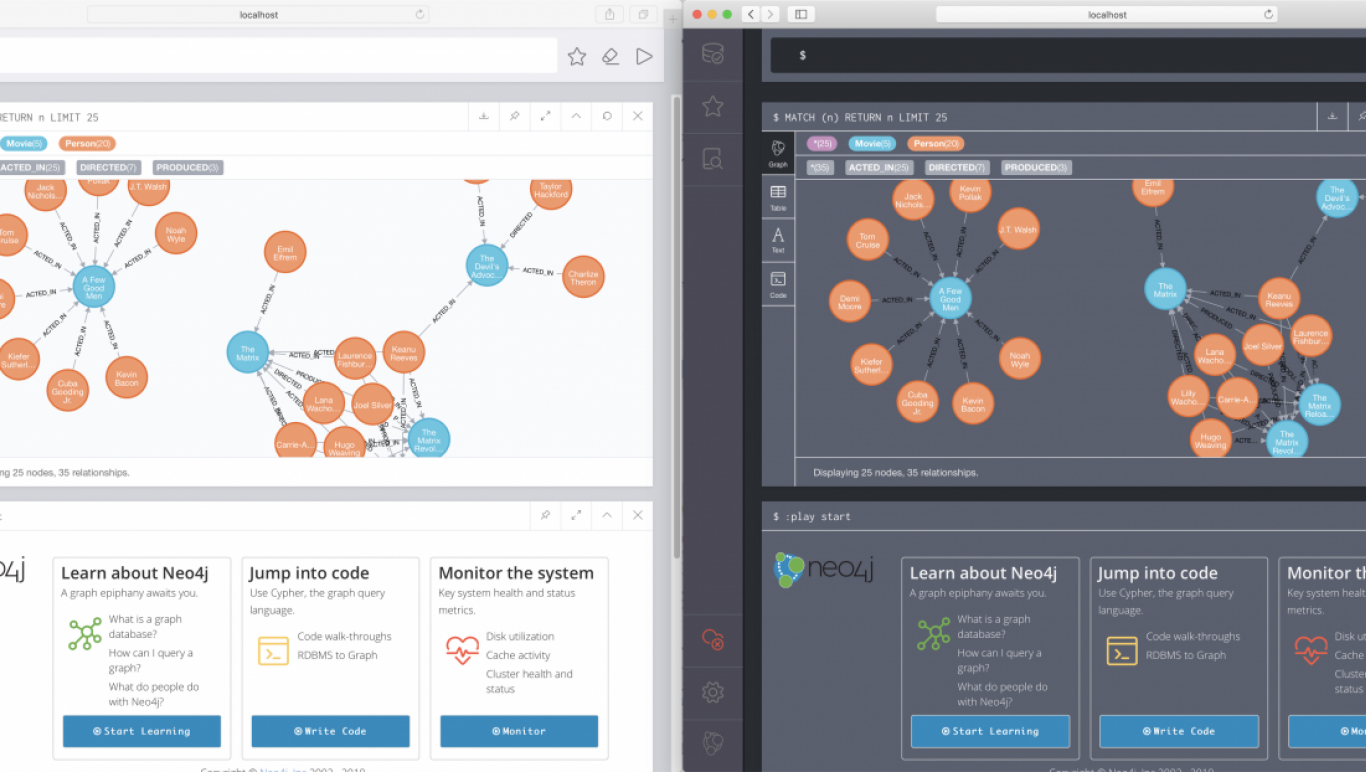This screenshot has height=772, width=1366.
Task: Switch to the Table view tab
Action: [x=778, y=197]
